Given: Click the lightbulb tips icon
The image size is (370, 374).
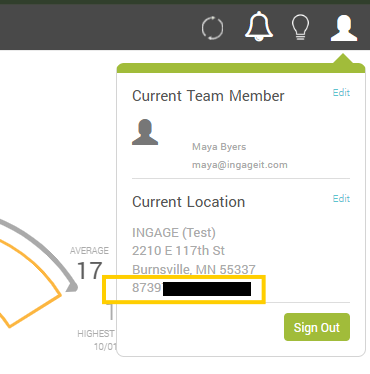Looking at the screenshot, I should click(x=300, y=27).
